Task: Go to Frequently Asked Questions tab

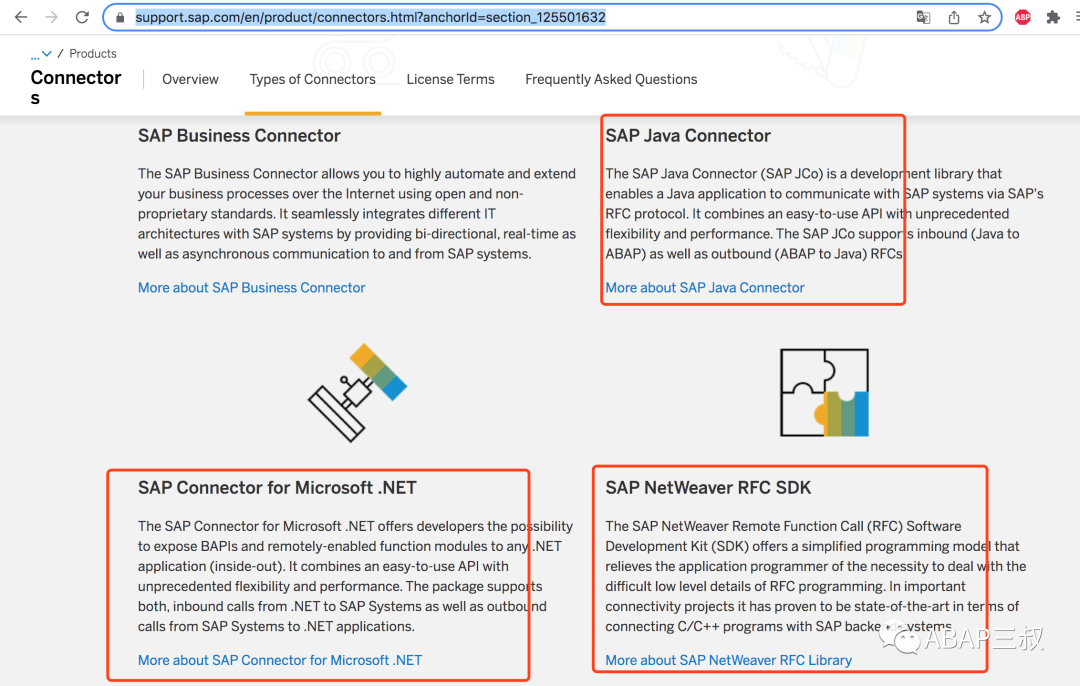Action: pyautogui.click(x=611, y=79)
